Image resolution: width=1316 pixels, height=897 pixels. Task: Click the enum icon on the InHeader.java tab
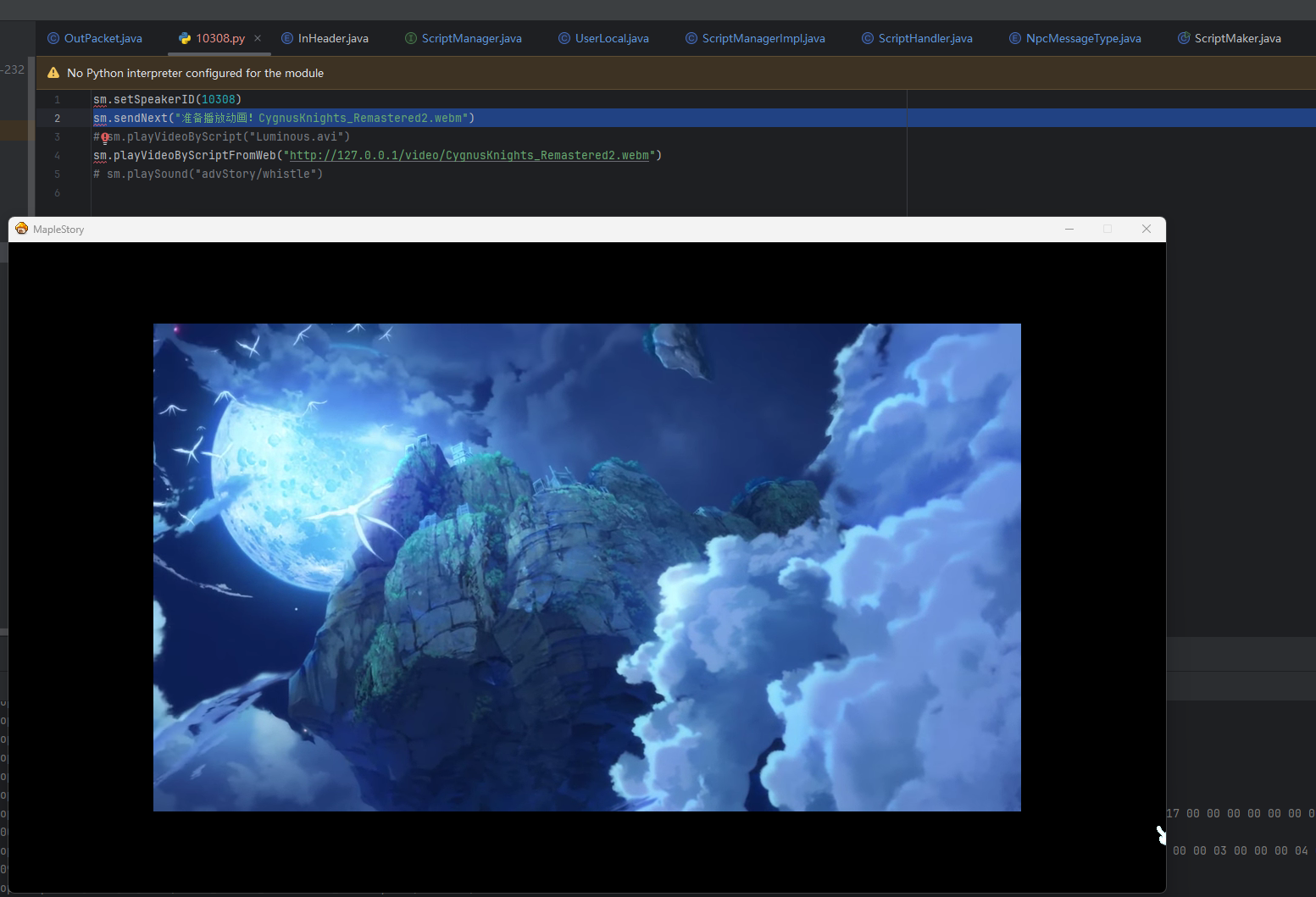pos(287,38)
